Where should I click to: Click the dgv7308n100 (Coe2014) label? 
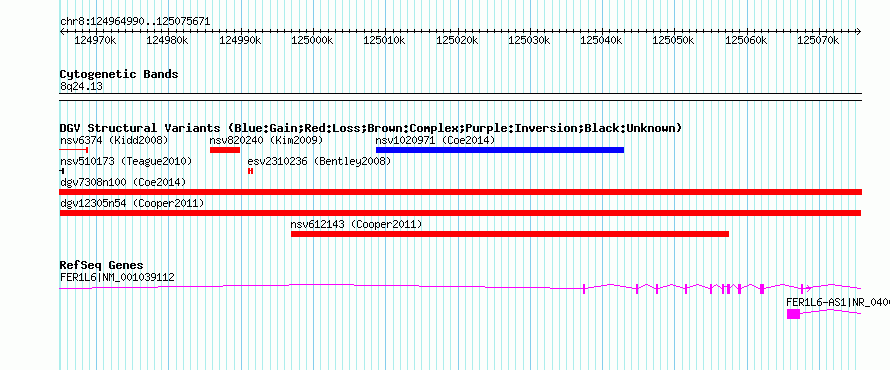click(123, 182)
